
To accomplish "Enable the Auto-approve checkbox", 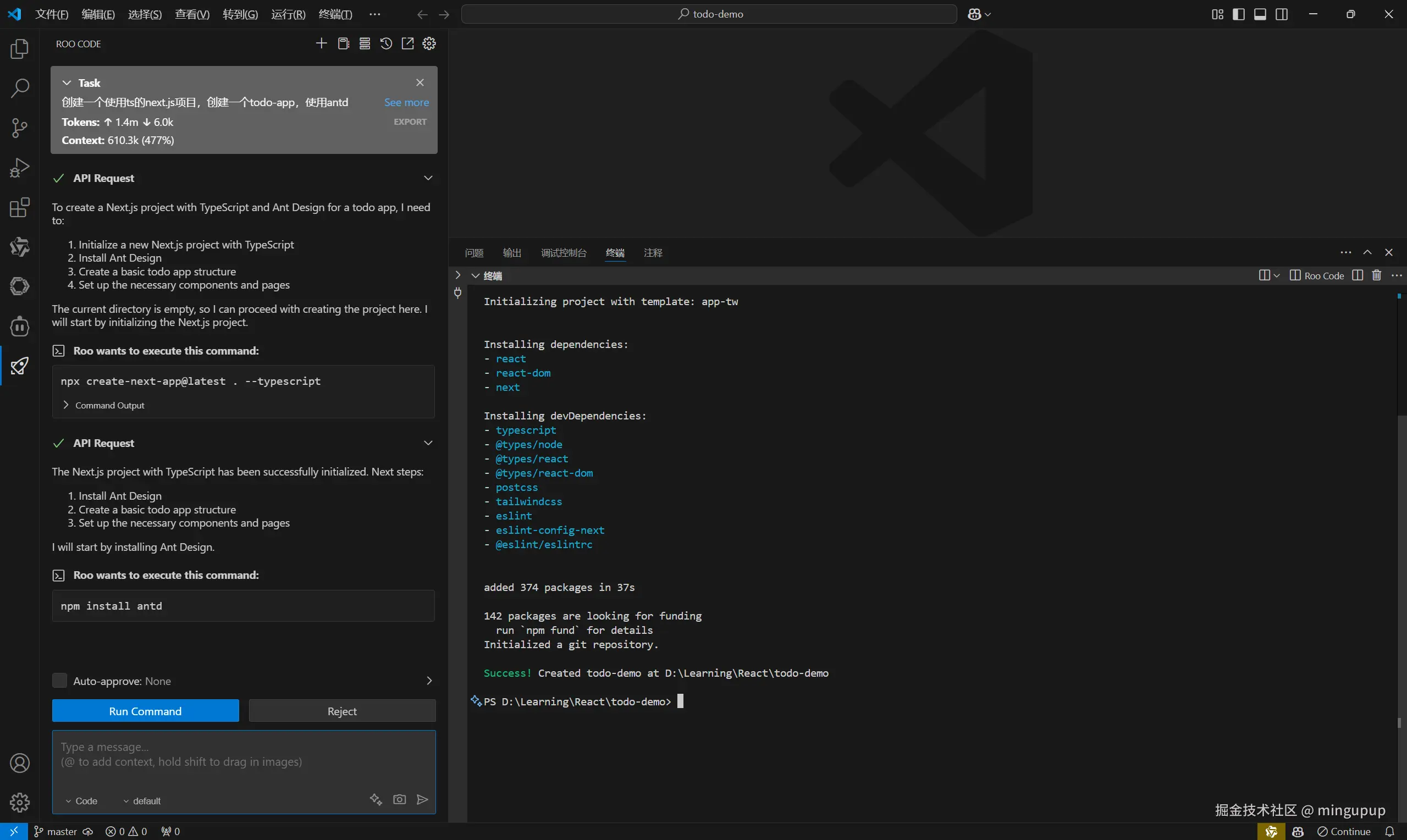I will pyautogui.click(x=59, y=681).
